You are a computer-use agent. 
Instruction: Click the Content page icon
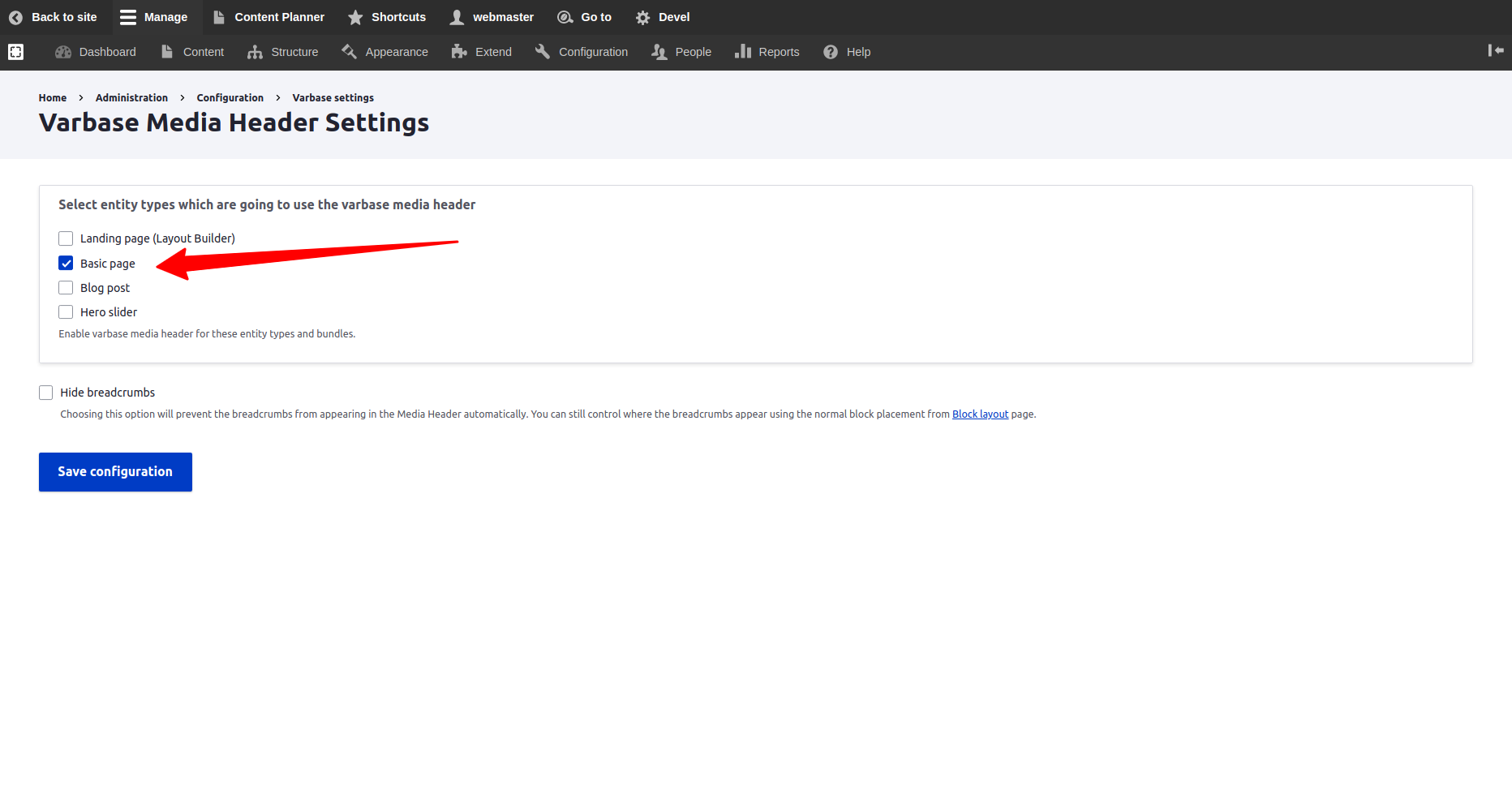167,52
